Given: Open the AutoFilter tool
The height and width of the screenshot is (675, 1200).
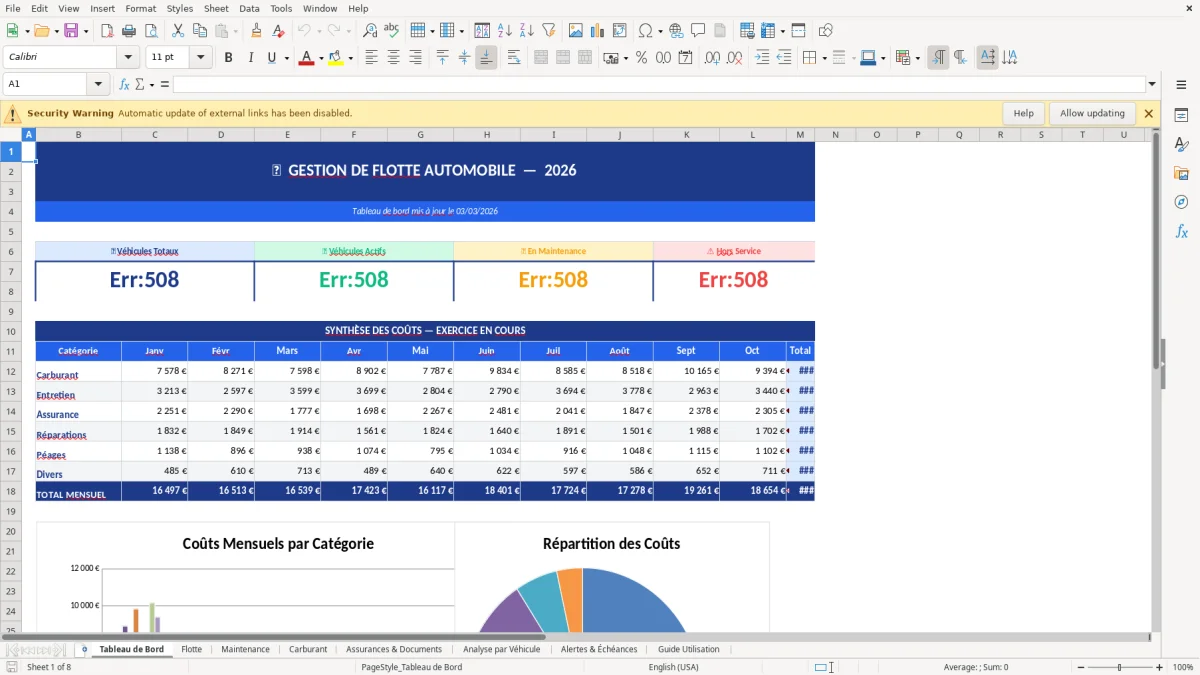Looking at the screenshot, I should tap(547, 30).
